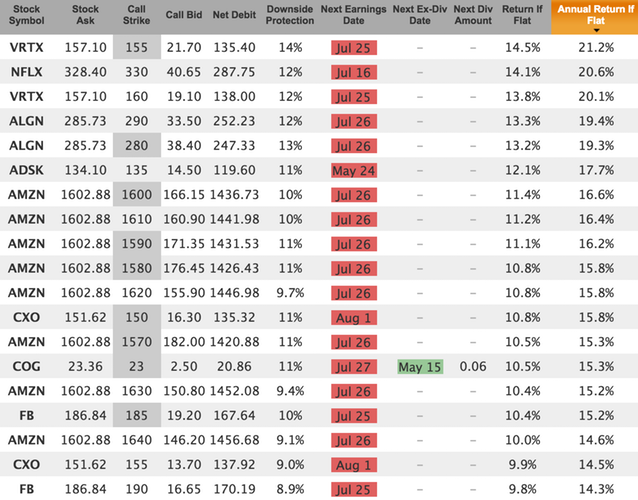The width and height of the screenshot is (638, 500).
Task: Click net debit value 252.23
Action: [x=234, y=121]
